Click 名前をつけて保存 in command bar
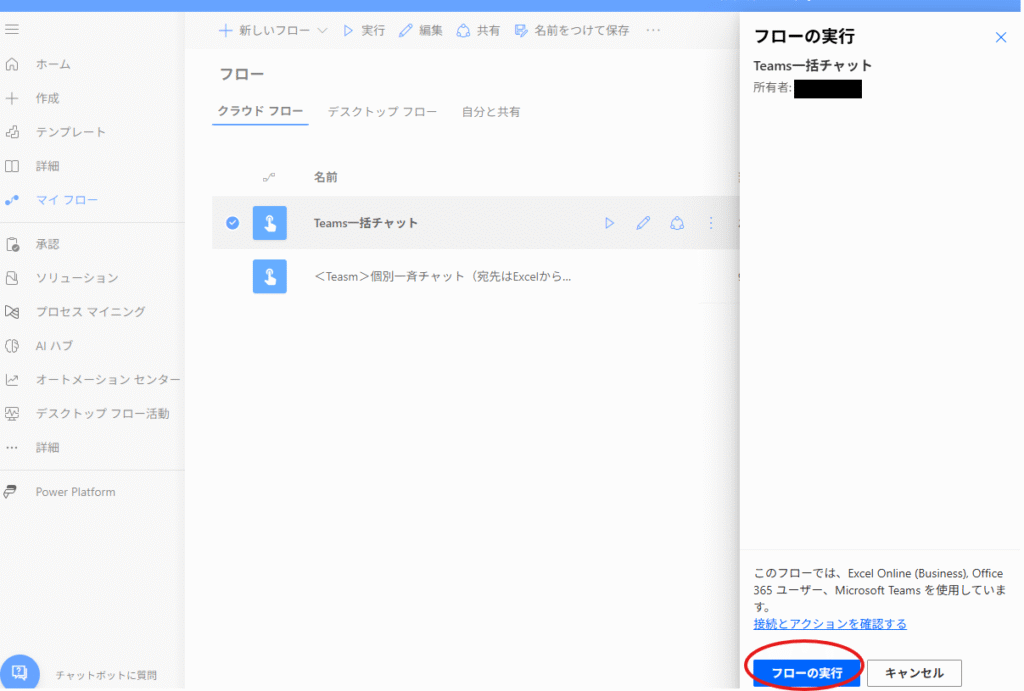This screenshot has width=1024, height=691. (x=572, y=30)
